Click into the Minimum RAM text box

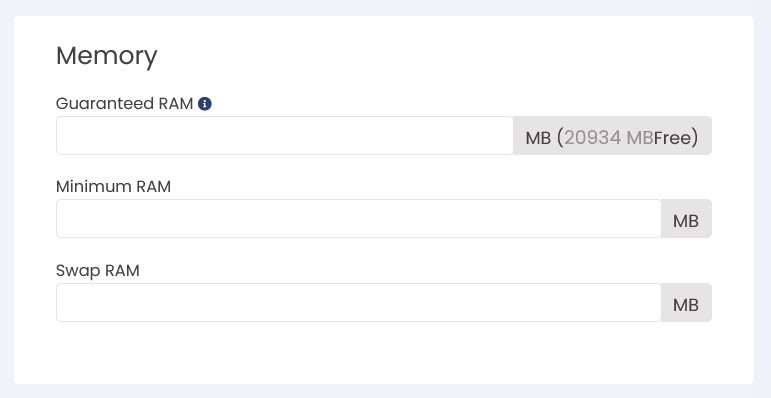(358, 218)
